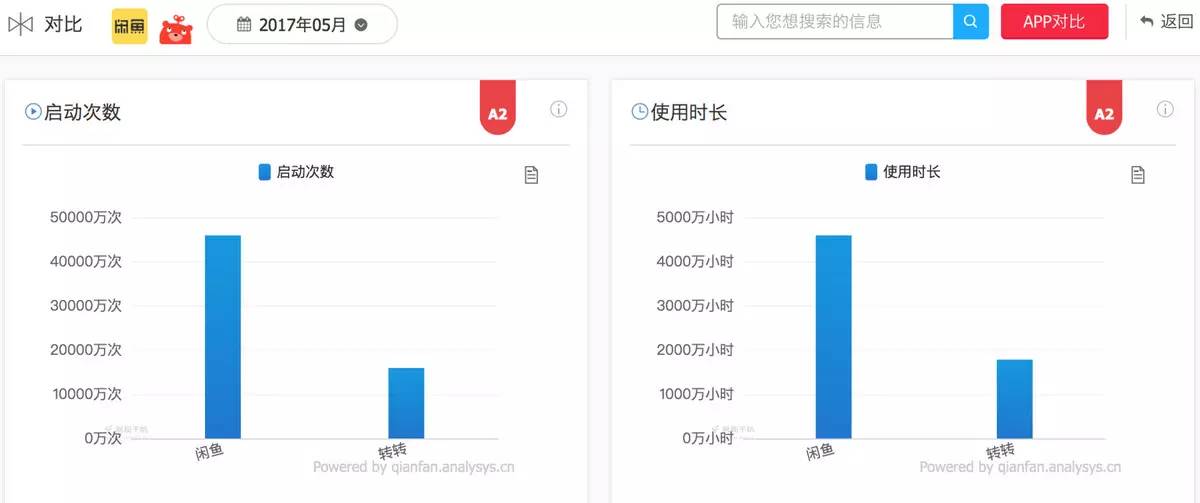Click 闲鱼 x-axis label in 启动次数 chart
The image size is (1200, 503).
tap(209, 453)
